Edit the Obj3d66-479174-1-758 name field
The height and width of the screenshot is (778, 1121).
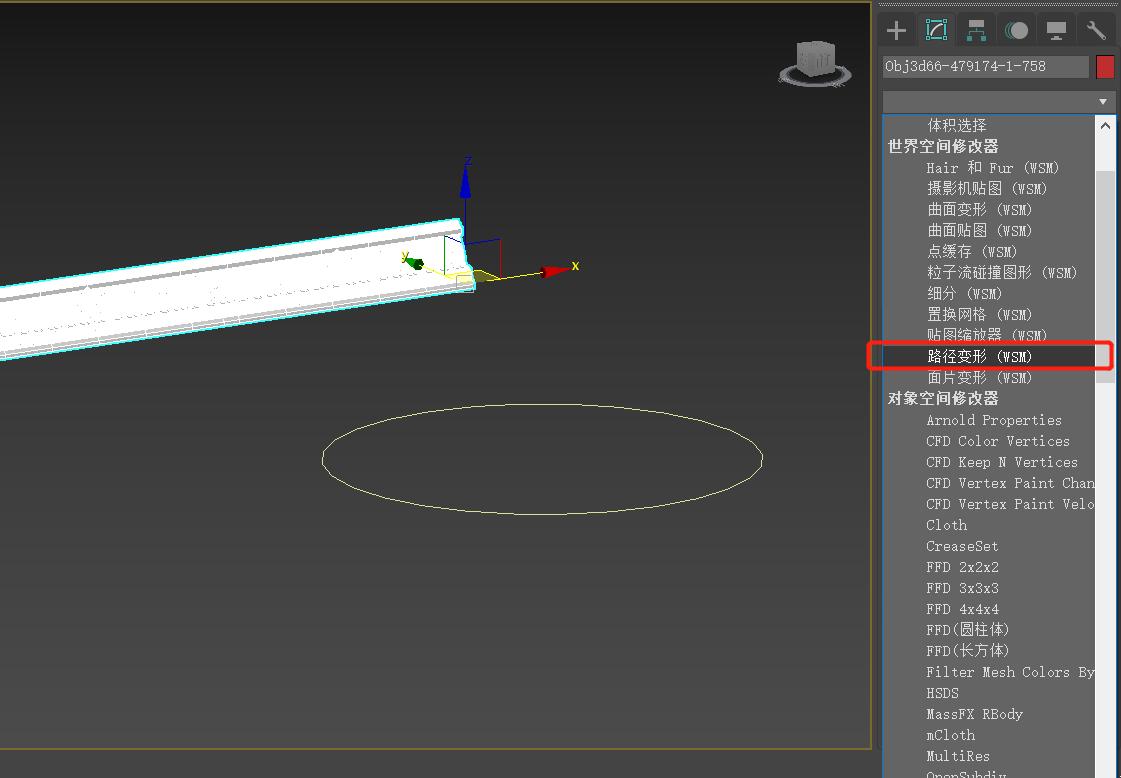click(x=983, y=66)
